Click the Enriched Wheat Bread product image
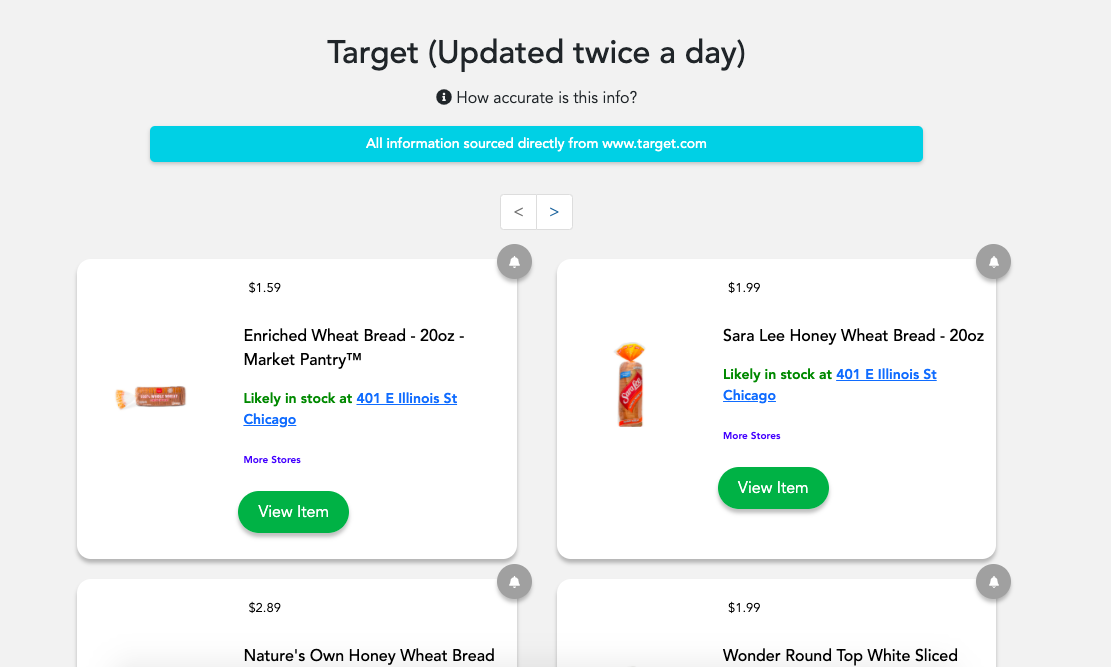This screenshot has width=1111, height=667. click(x=151, y=397)
